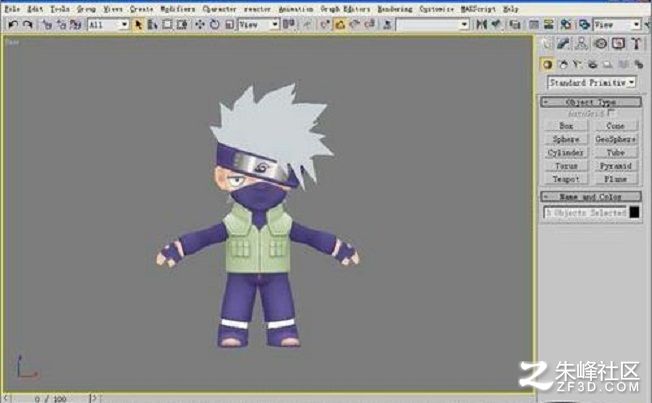The width and height of the screenshot is (652, 403).
Task: Activate the Unlink Selection tool
Action: [61, 25]
